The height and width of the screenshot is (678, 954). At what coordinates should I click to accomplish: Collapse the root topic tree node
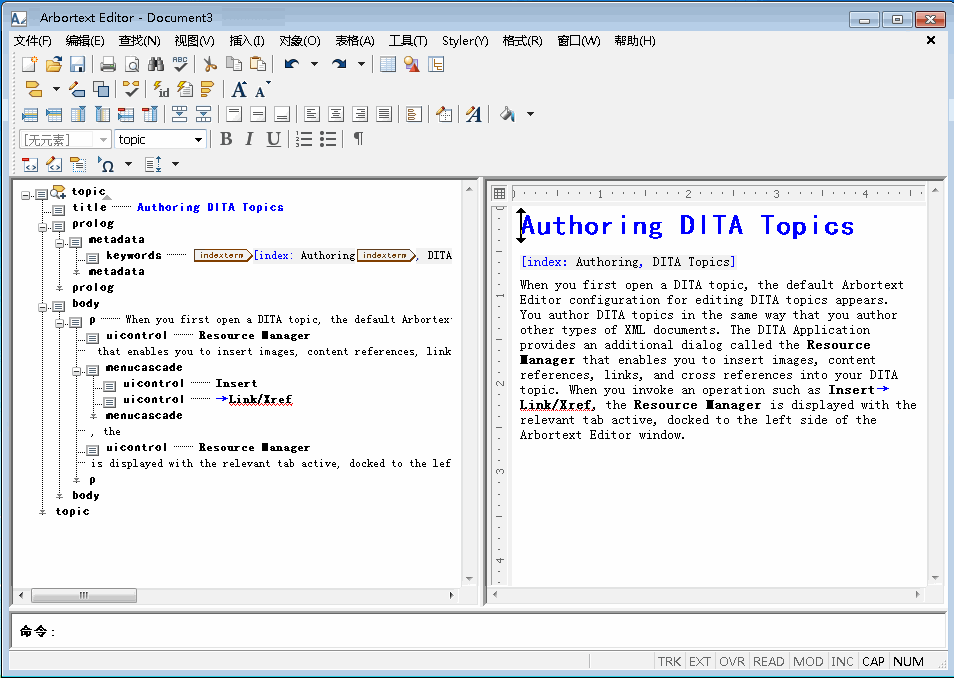pos(25,195)
